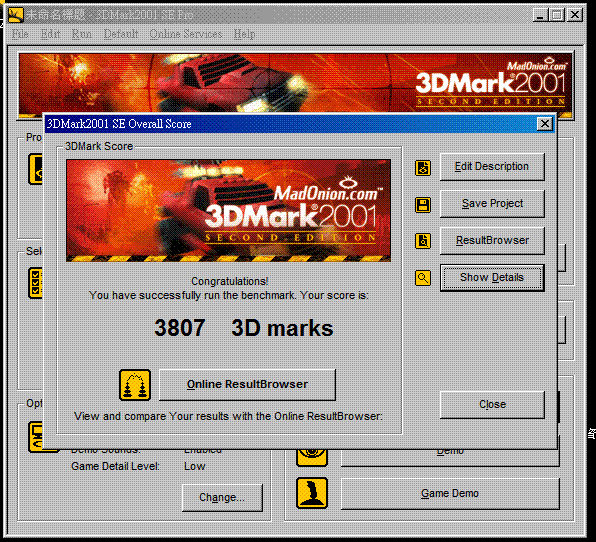Maximize the main 3DMark window
The height and width of the screenshot is (542, 596).
[556, 15]
